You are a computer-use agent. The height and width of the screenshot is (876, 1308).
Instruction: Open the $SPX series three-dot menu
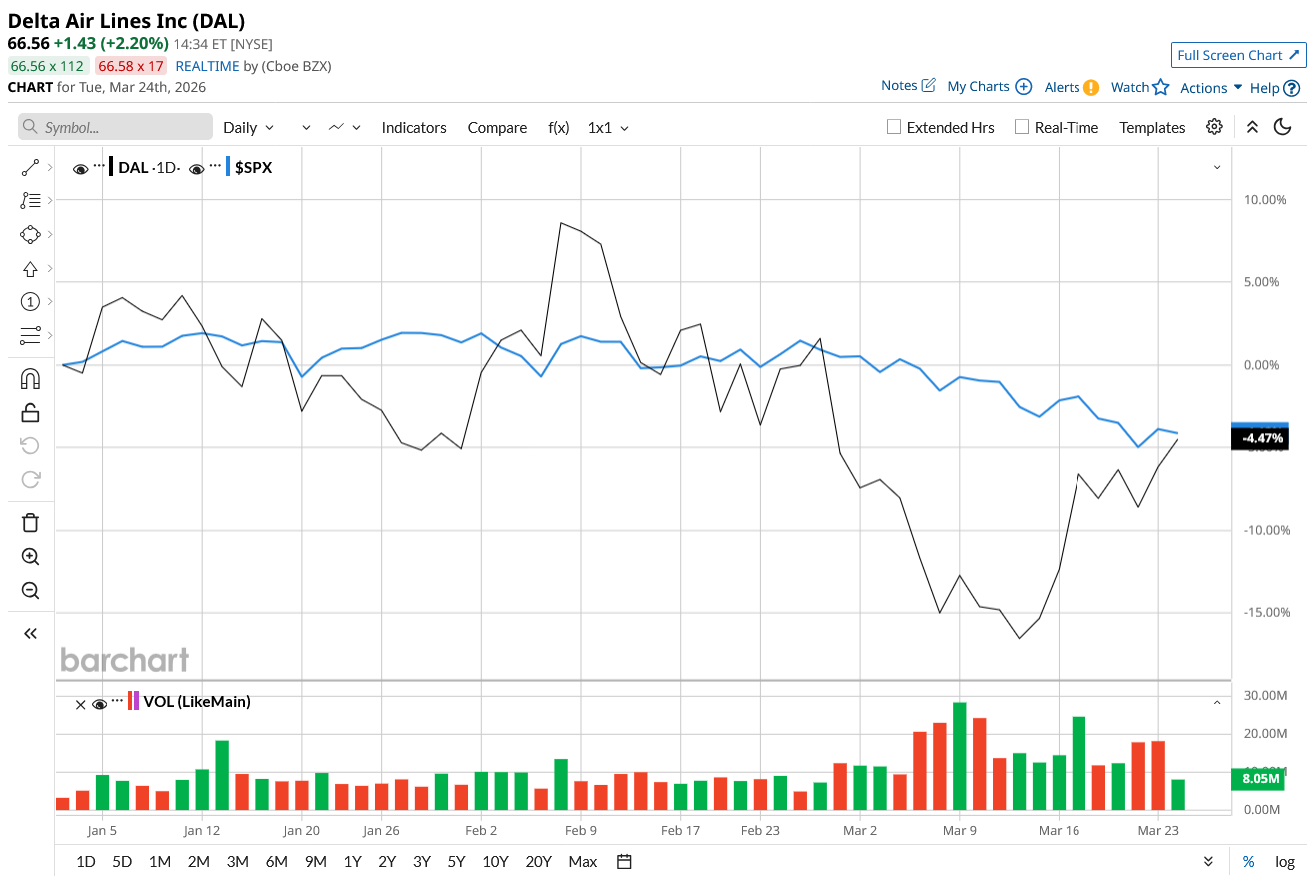click(215, 166)
